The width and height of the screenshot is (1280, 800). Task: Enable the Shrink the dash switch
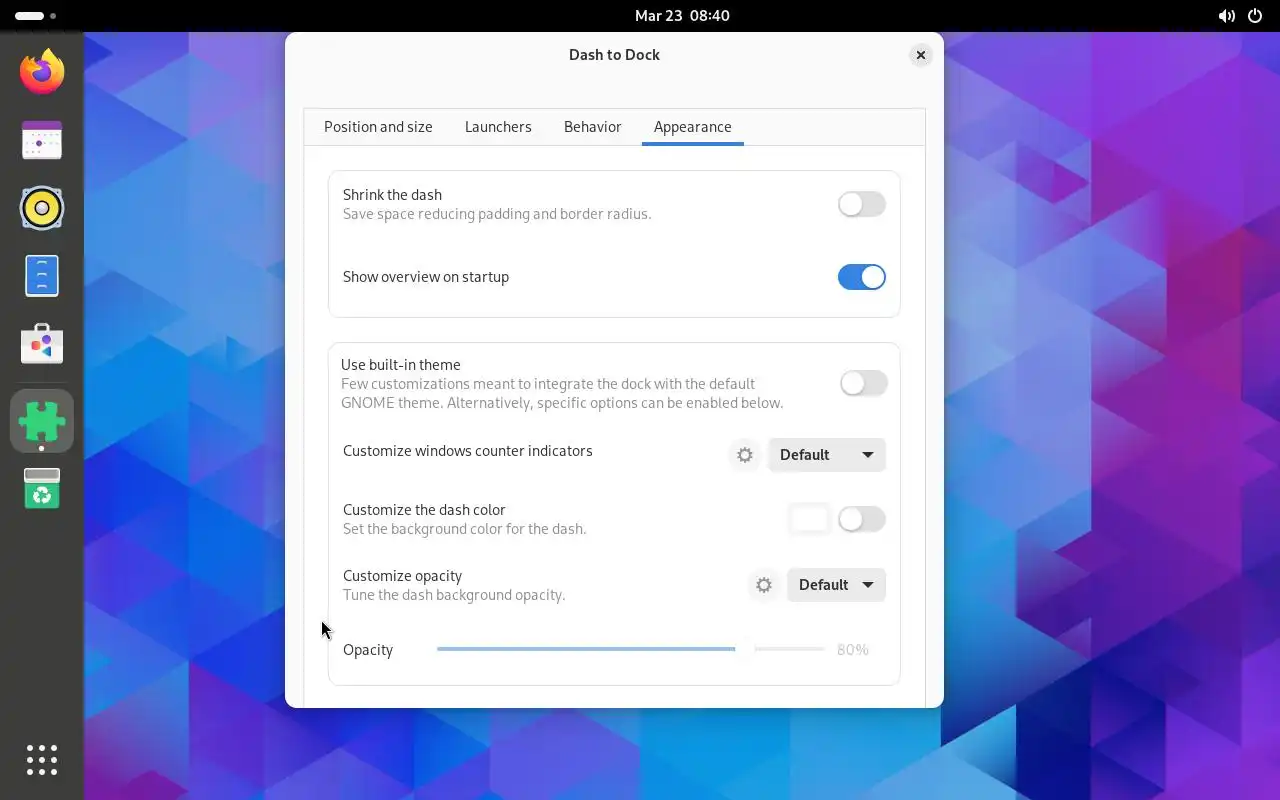(x=862, y=204)
